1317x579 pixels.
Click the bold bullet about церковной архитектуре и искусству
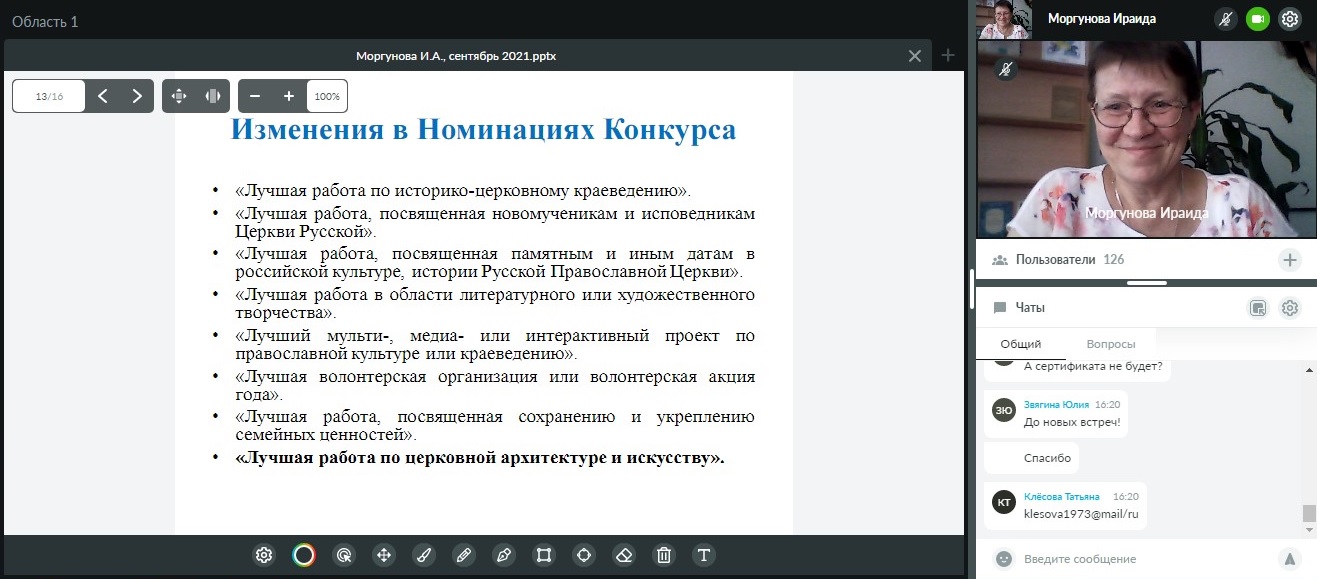[x=479, y=459]
